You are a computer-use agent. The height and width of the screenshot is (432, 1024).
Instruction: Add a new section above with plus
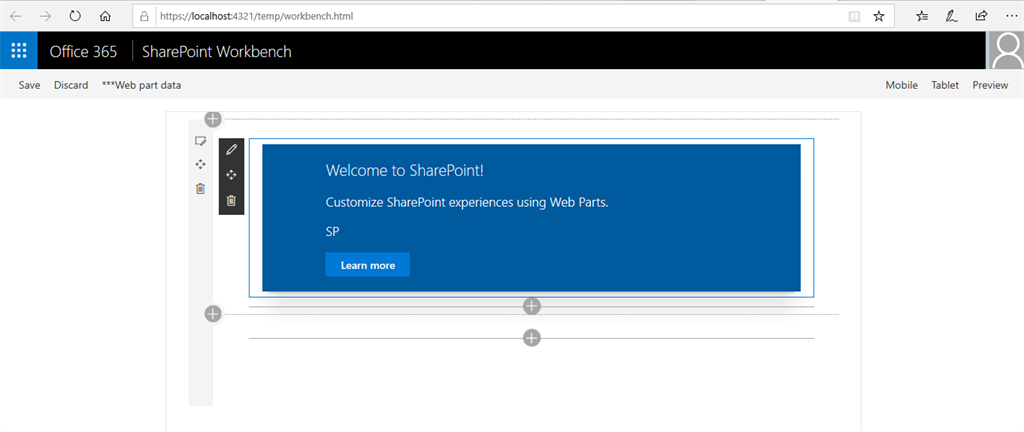point(213,119)
